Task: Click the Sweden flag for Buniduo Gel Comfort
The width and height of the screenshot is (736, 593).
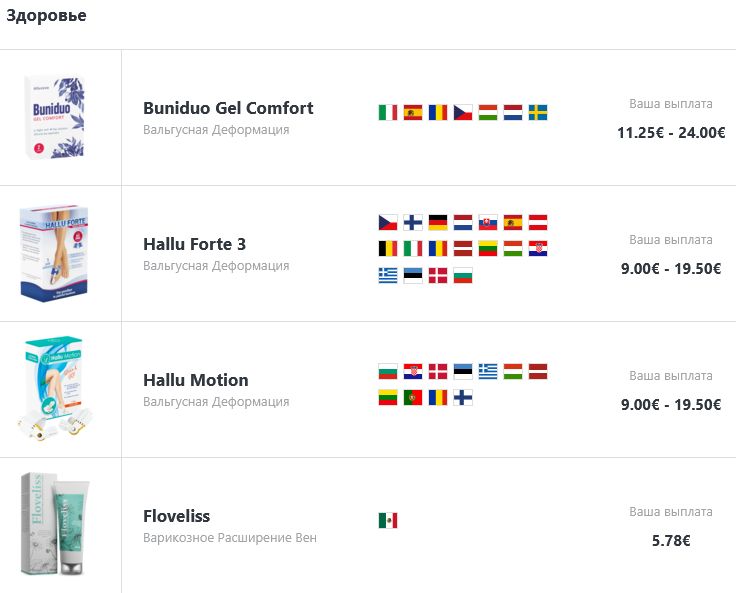Action: [538, 113]
